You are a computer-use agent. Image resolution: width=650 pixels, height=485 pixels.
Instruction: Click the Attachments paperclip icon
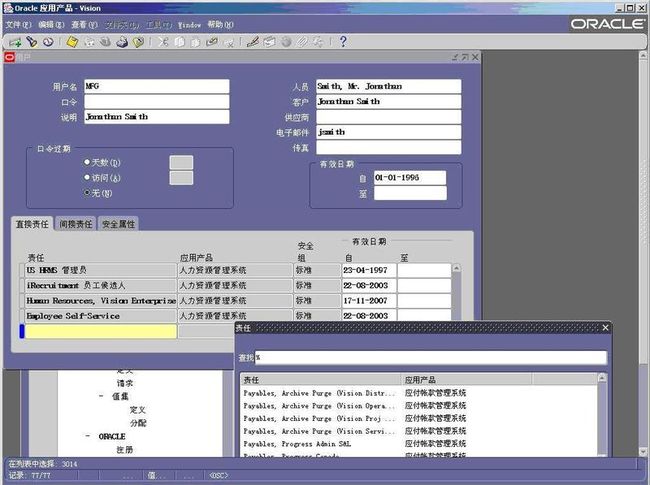click(302, 42)
